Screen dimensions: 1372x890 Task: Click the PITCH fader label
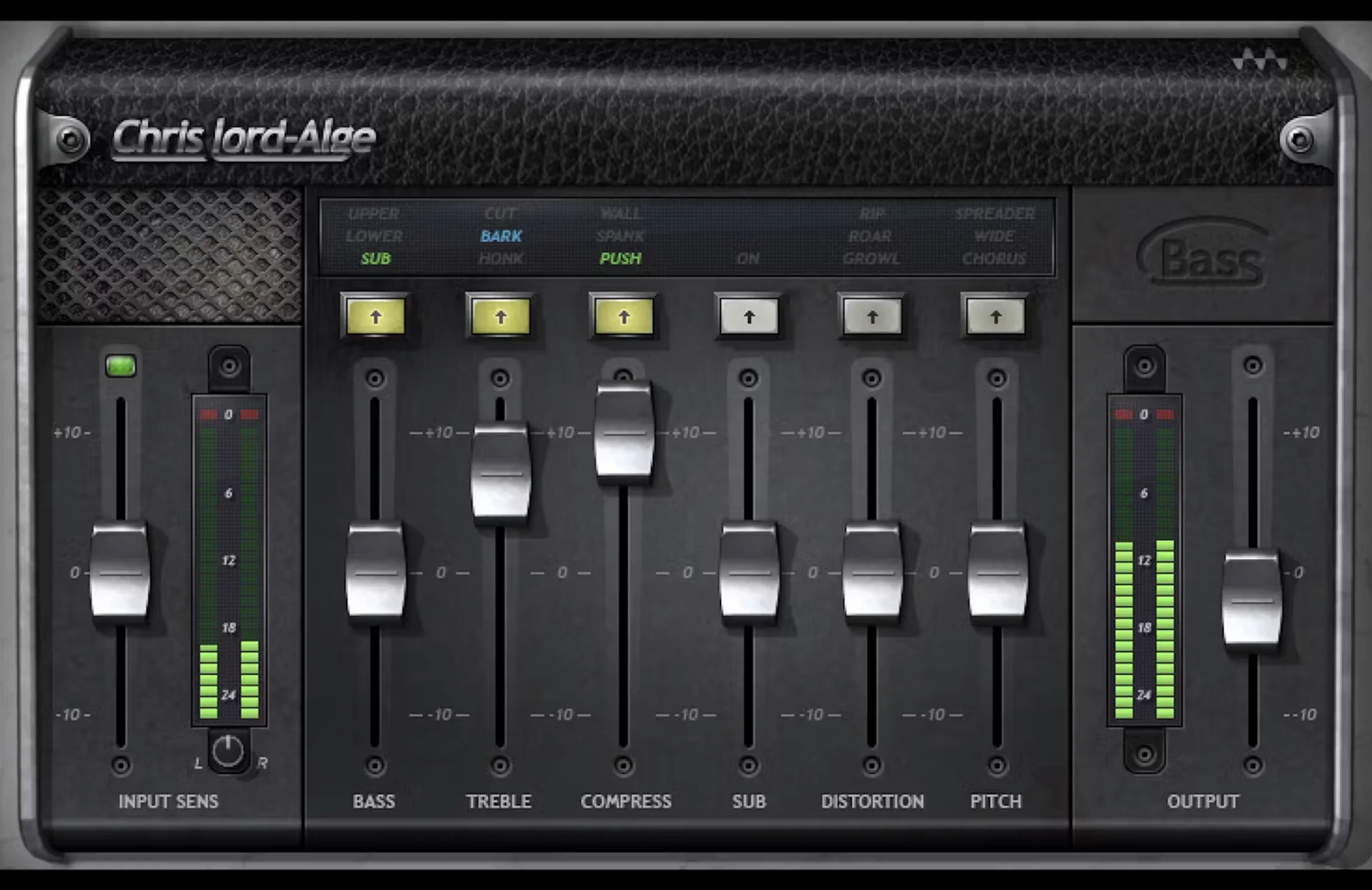pyautogui.click(x=996, y=802)
